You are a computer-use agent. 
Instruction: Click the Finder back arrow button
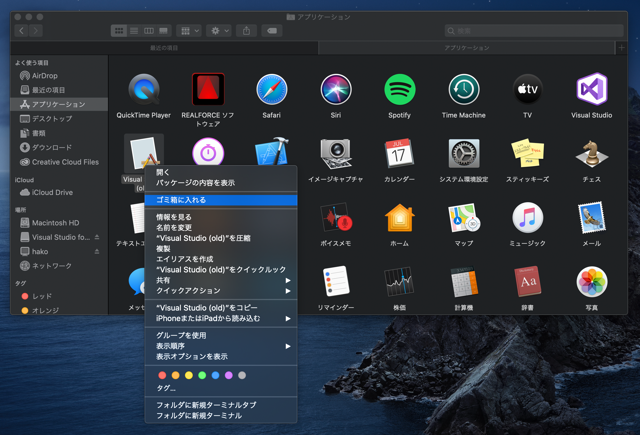[x=21, y=31]
